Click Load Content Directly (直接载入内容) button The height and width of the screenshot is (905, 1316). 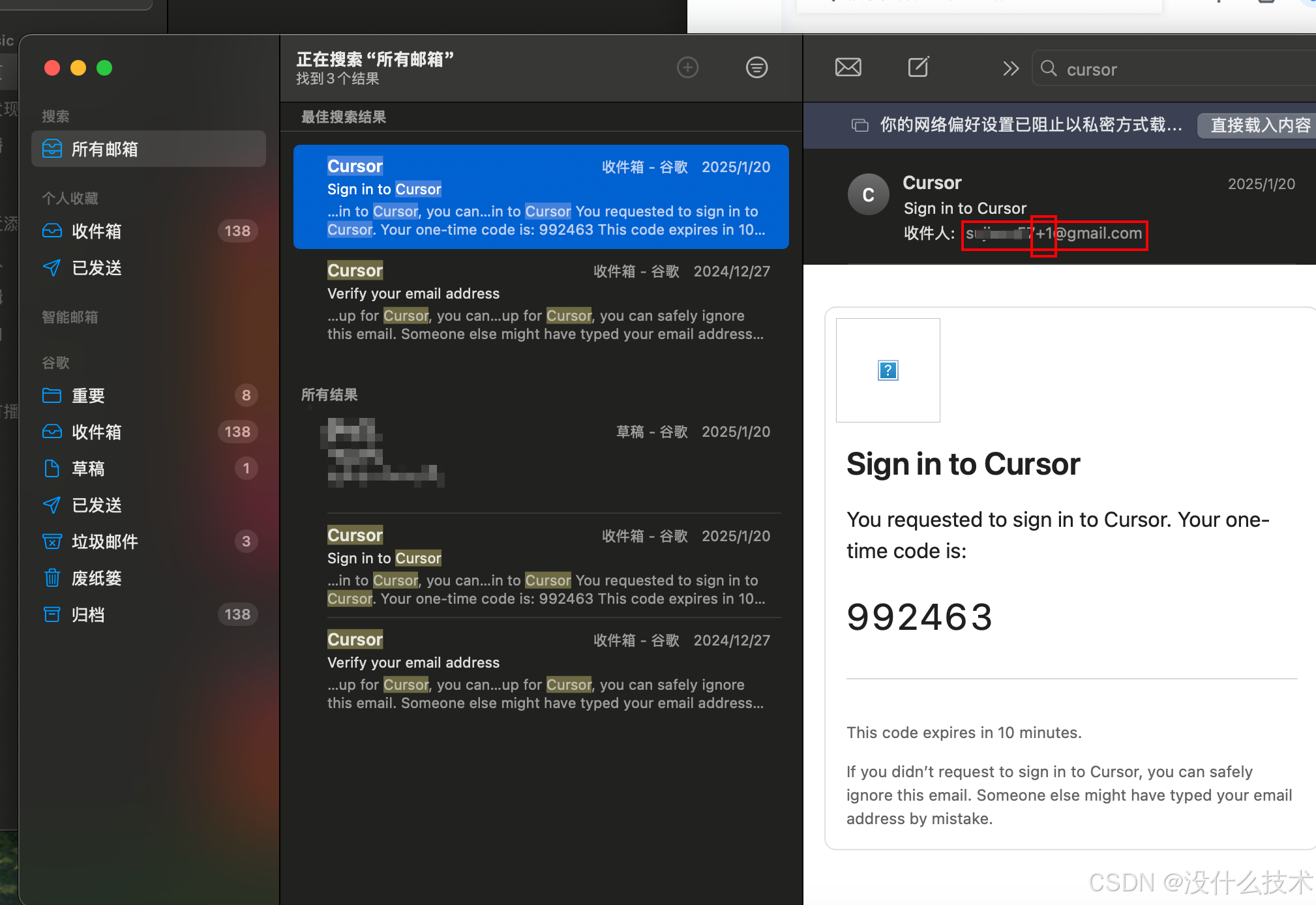click(x=1259, y=125)
